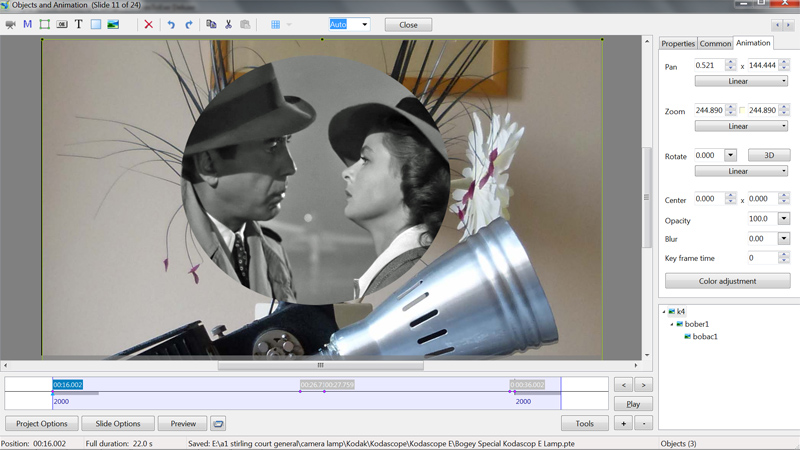Select the k4 object in the tree
Image resolution: width=800 pixels, height=450 pixels.
[x=681, y=311]
